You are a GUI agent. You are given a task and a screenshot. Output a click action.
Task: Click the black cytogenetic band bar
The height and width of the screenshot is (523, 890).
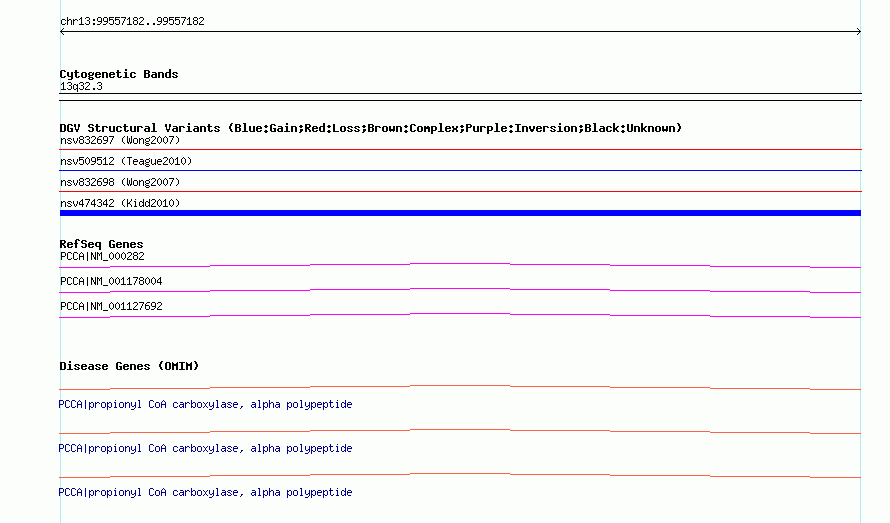point(460,97)
